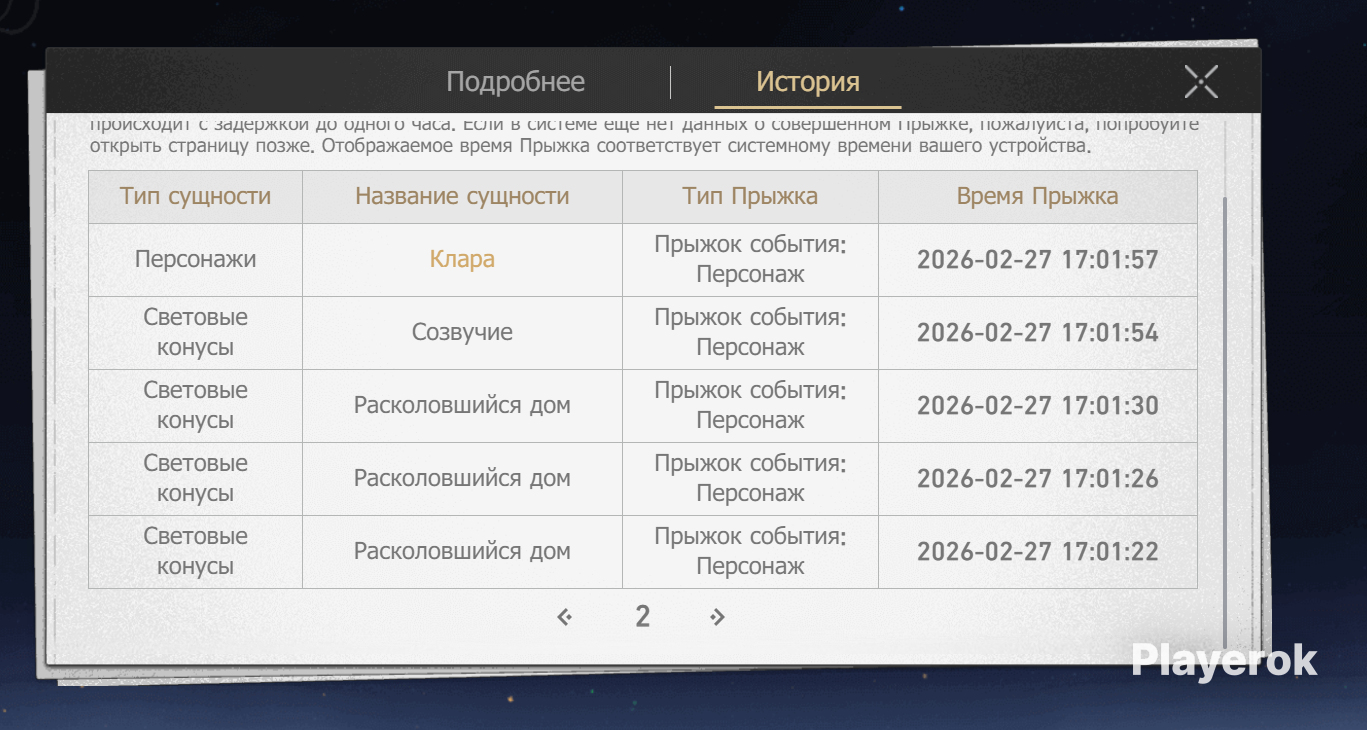
Task: Click the Тип сущности column header
Action: point(195,196)
